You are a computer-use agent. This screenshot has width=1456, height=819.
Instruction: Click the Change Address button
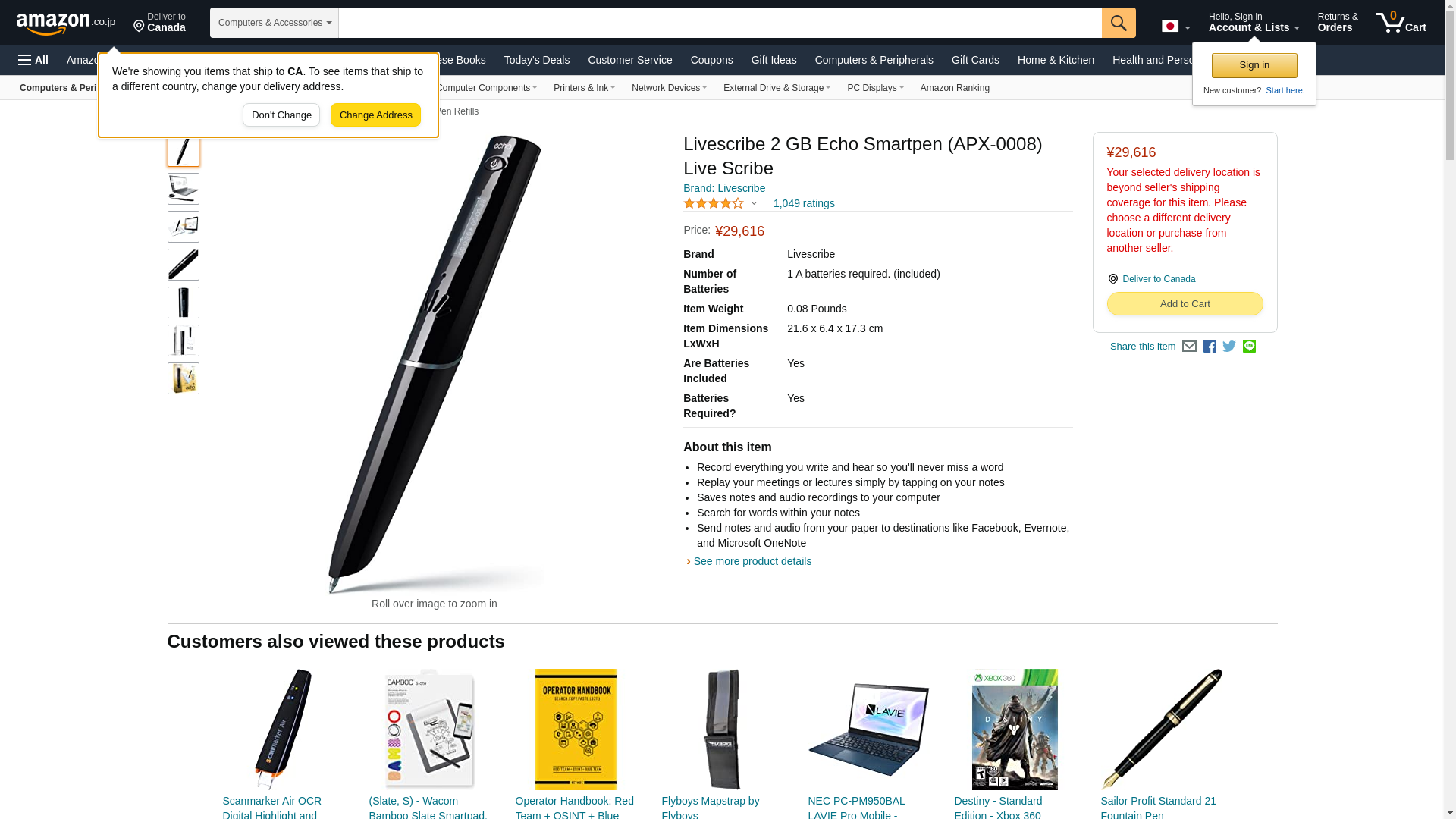[x=375, y=115]
